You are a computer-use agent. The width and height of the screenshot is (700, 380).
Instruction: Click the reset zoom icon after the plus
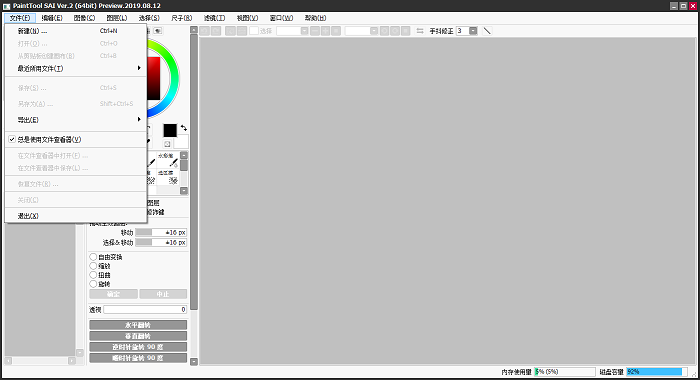click(x=336, y=31)
